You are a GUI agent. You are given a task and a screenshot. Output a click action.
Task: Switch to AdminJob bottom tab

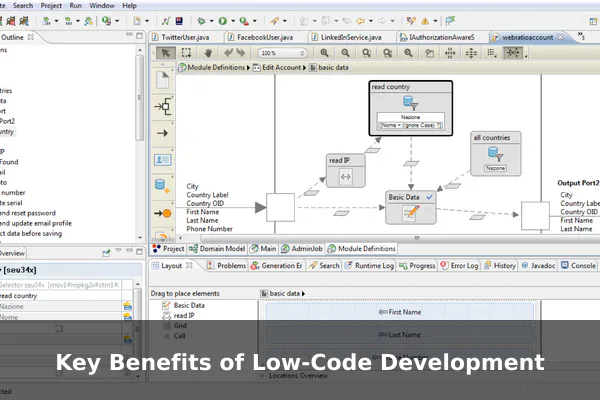pyautogui.click(x=302, y=249)
